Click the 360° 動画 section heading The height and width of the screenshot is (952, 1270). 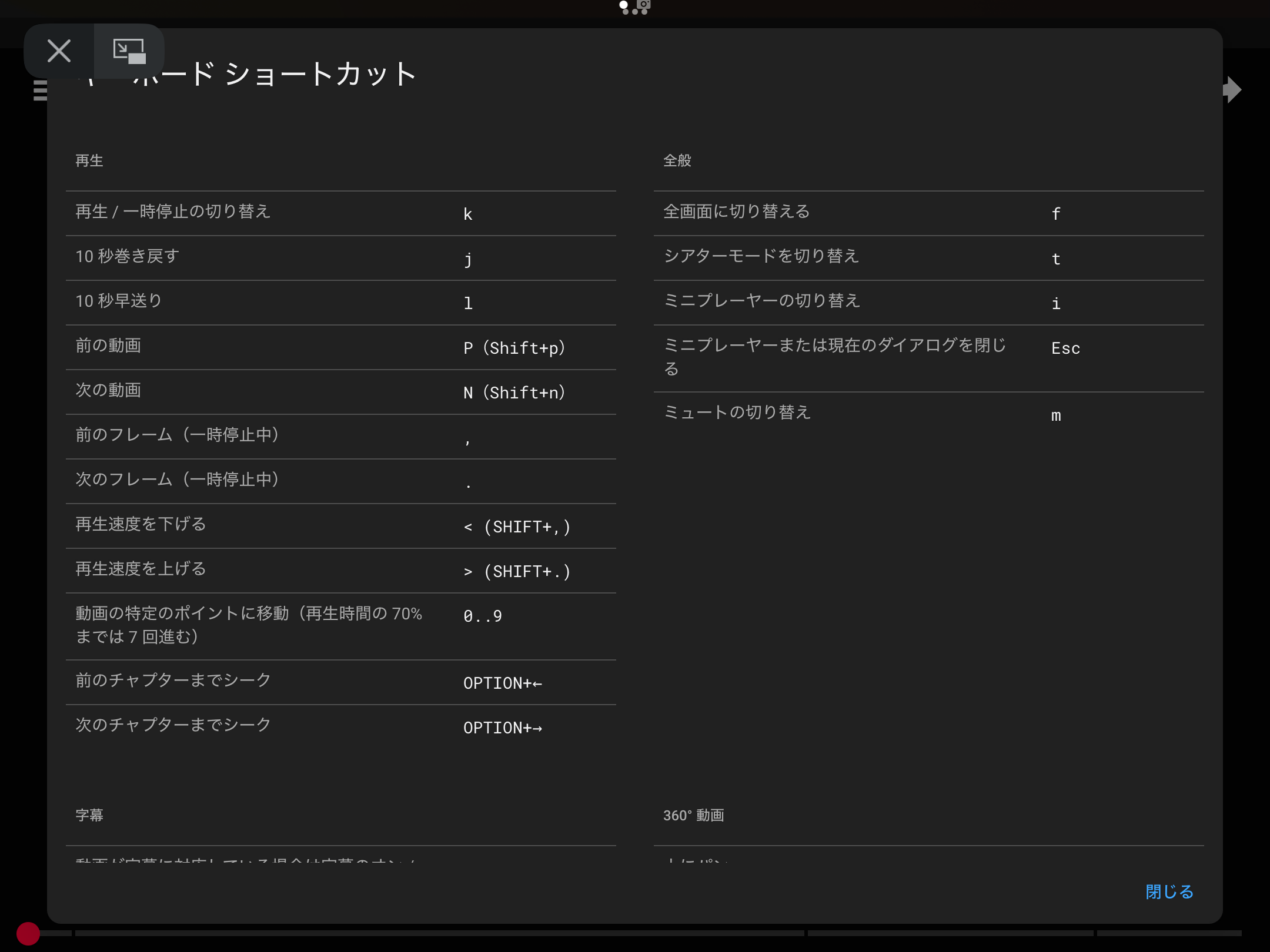tap(693, 815)
